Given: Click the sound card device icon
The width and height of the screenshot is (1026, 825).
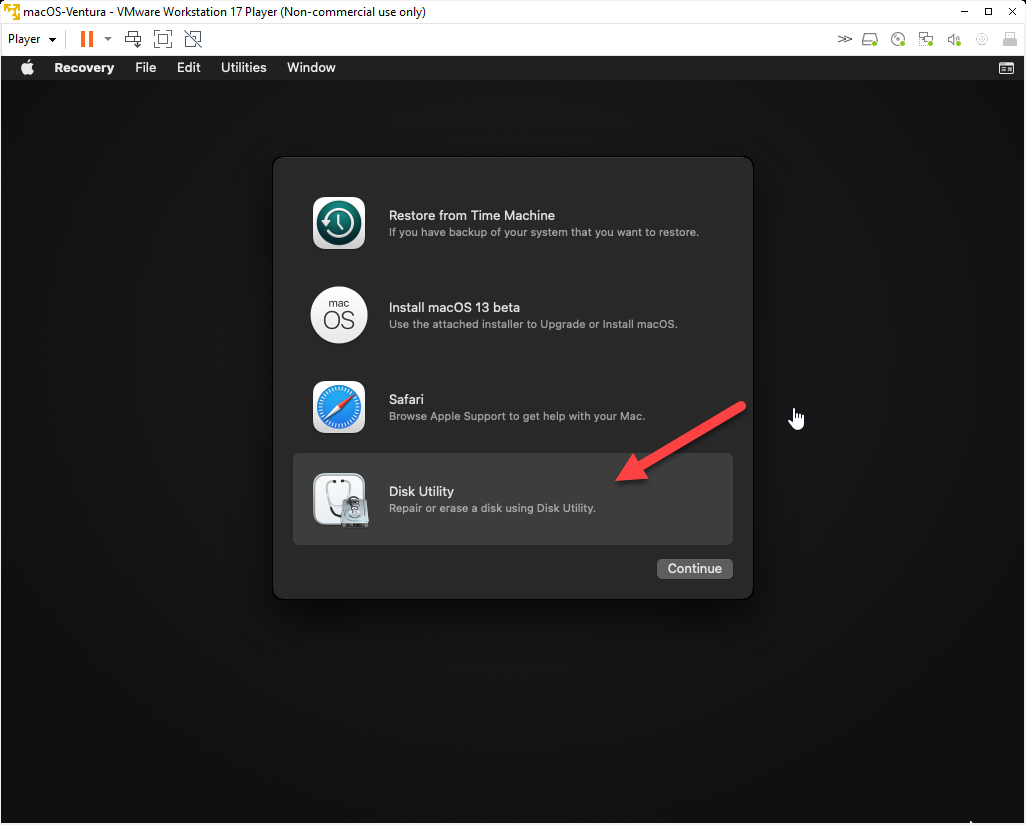Looking at the screenshot, I should tap(954, 39).
